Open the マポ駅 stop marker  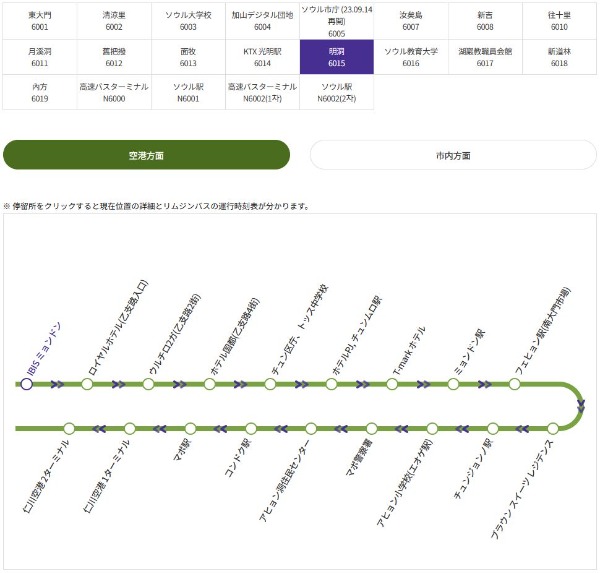(x=190, y=428)
